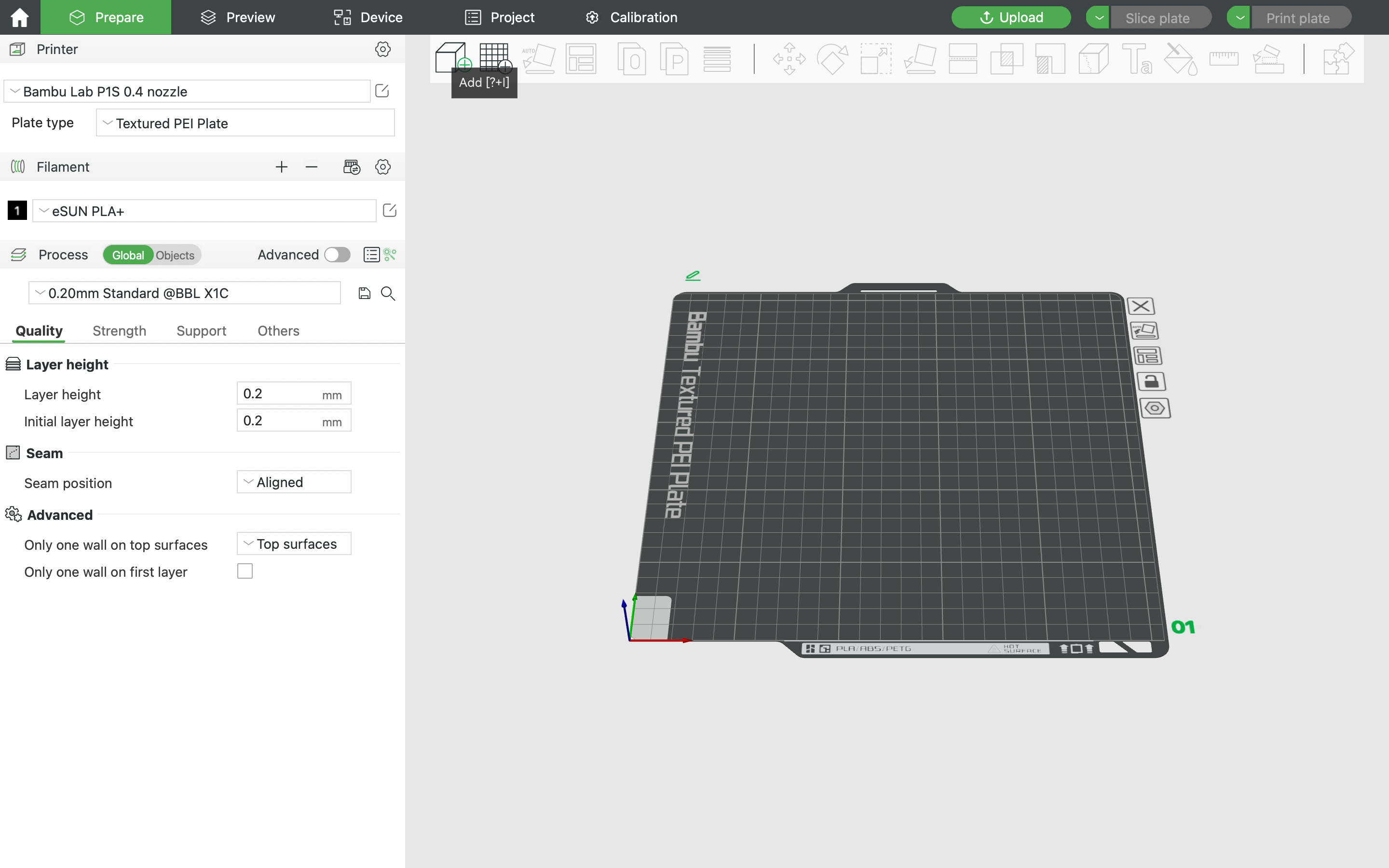Remove plate with X icon
Viewport: 1389px width, 868px height.
tap(1141, 306)
